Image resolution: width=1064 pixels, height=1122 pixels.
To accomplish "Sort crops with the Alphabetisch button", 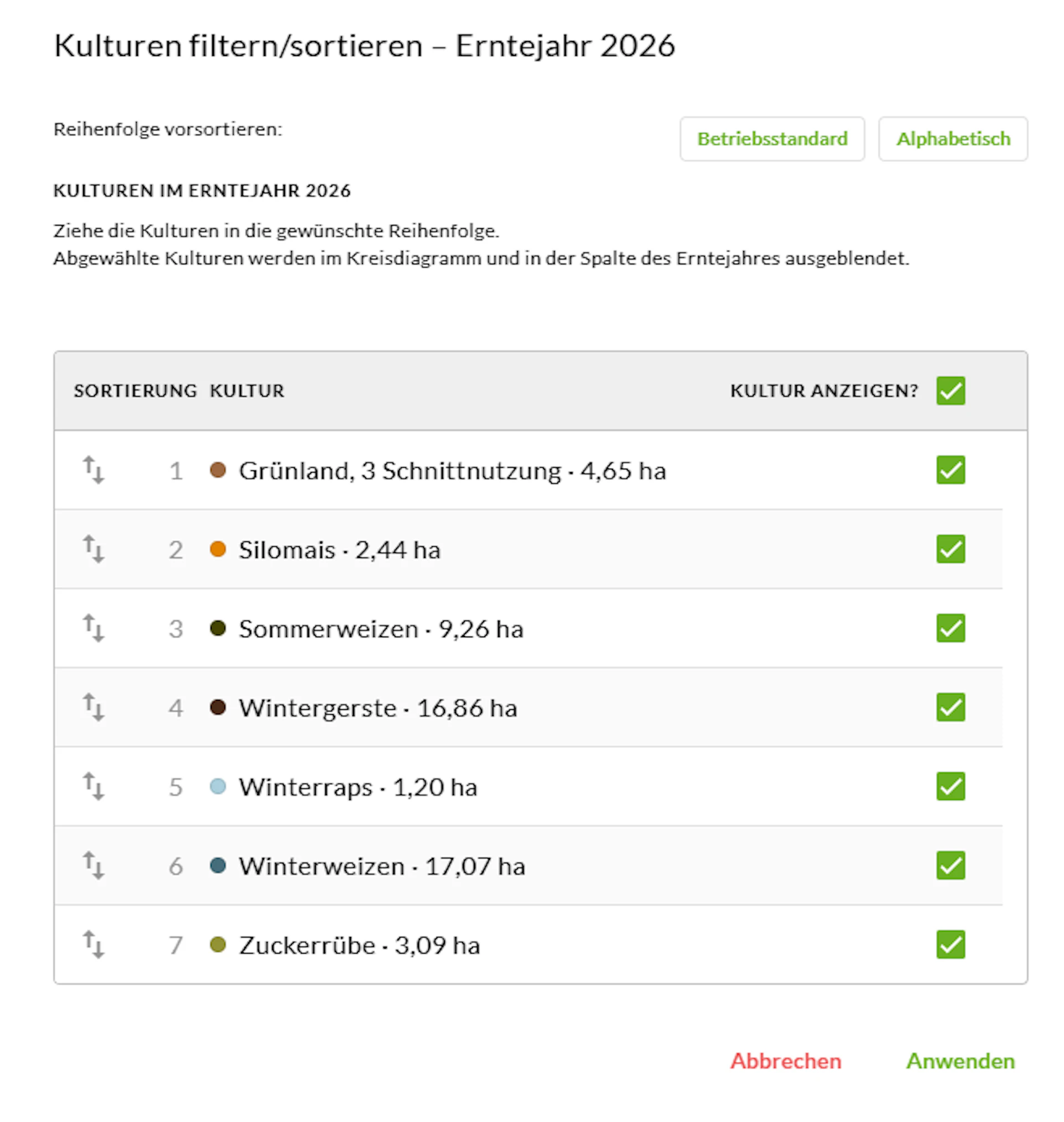I will click(953, 139).
